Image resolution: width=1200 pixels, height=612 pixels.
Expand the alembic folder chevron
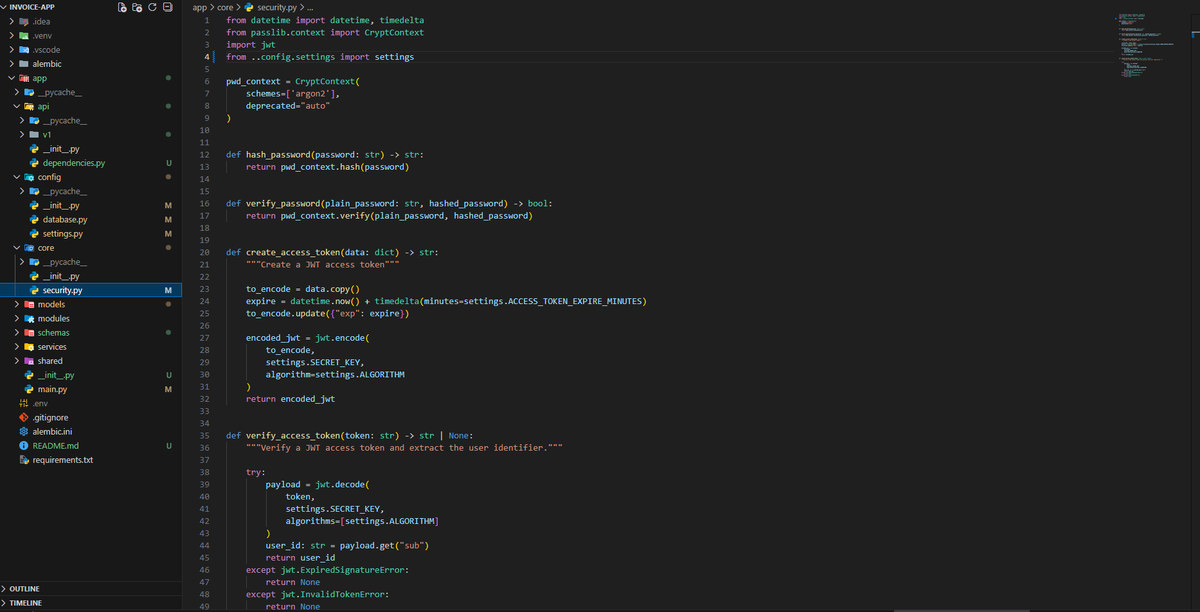[x=10, y=63]
